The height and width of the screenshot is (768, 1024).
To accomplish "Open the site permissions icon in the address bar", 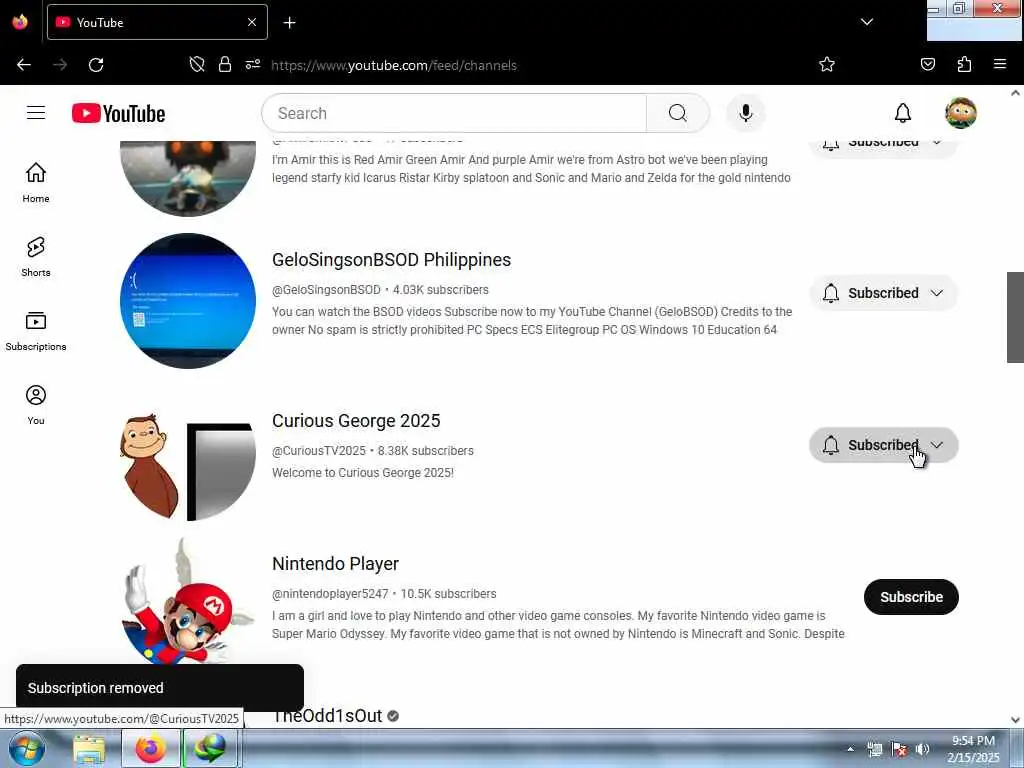I will click(x=253, y=65).
